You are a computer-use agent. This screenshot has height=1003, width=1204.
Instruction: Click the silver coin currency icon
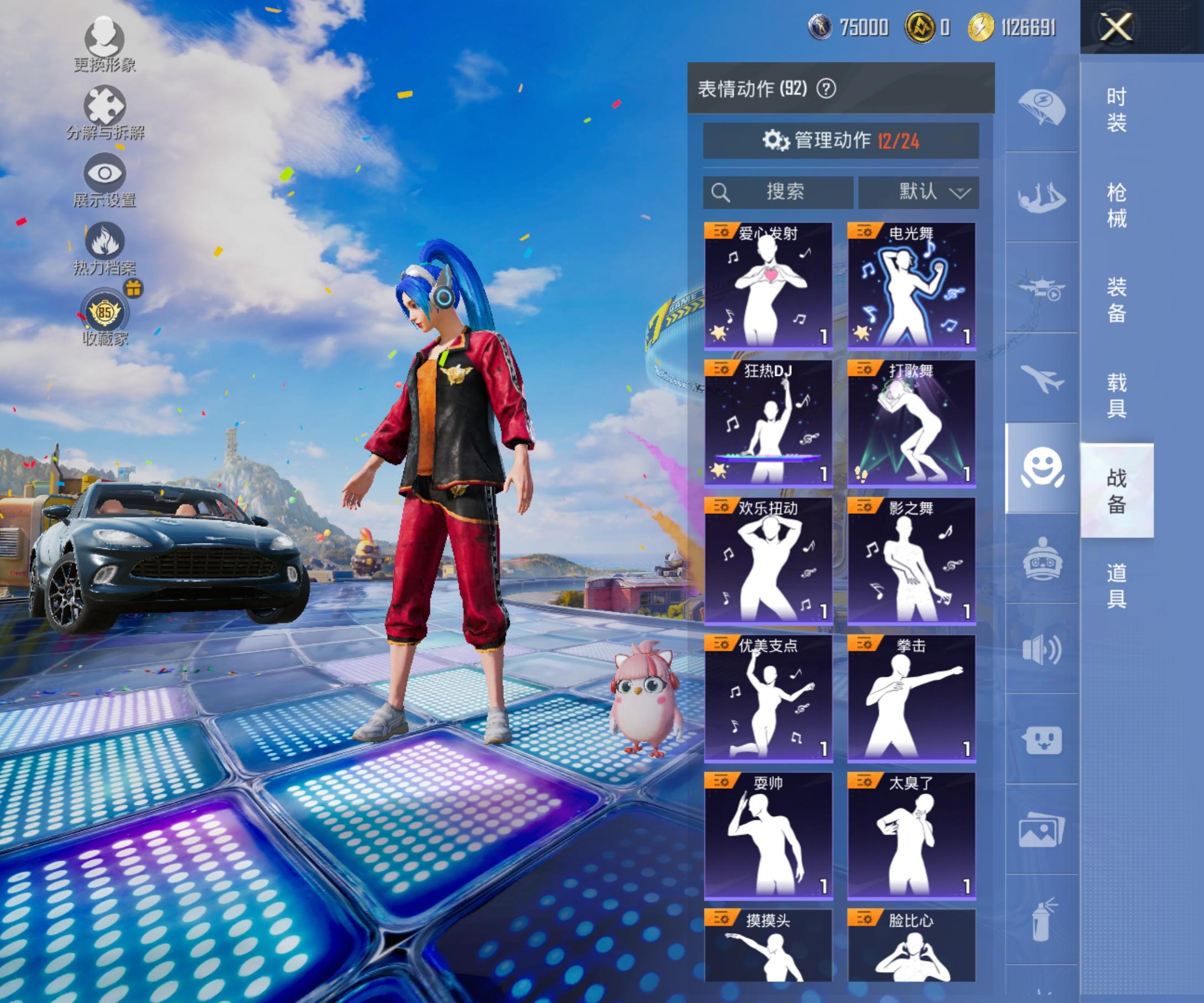tap(820, 27)
